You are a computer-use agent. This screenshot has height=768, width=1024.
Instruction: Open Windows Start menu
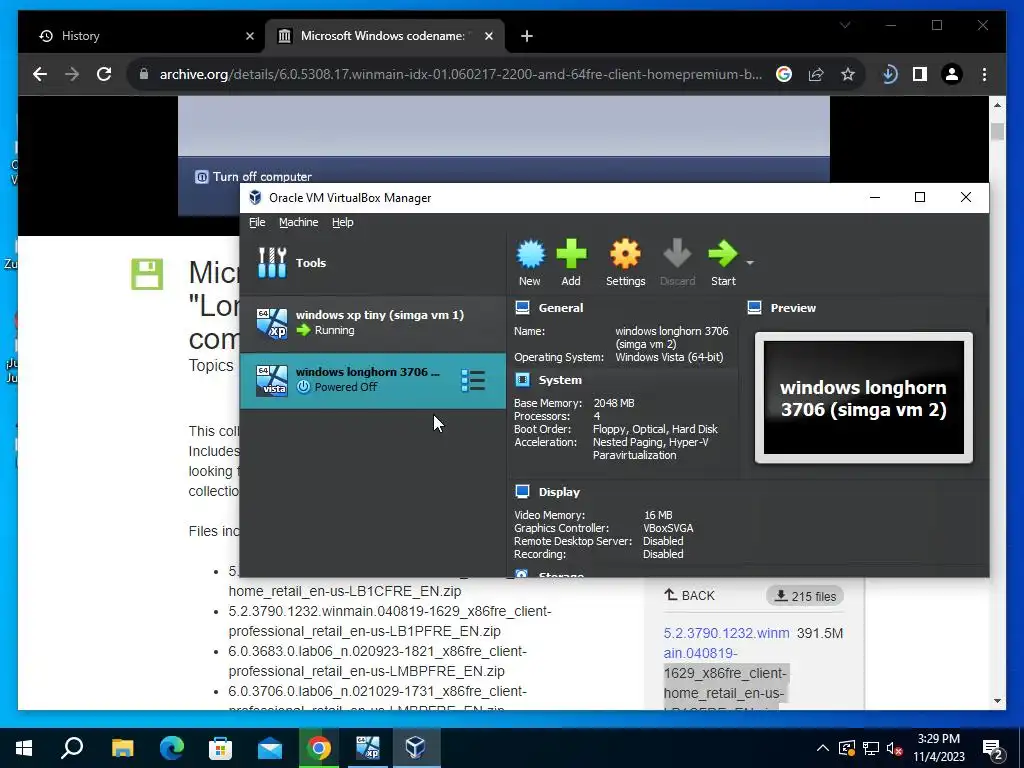(x=24, y=748)
